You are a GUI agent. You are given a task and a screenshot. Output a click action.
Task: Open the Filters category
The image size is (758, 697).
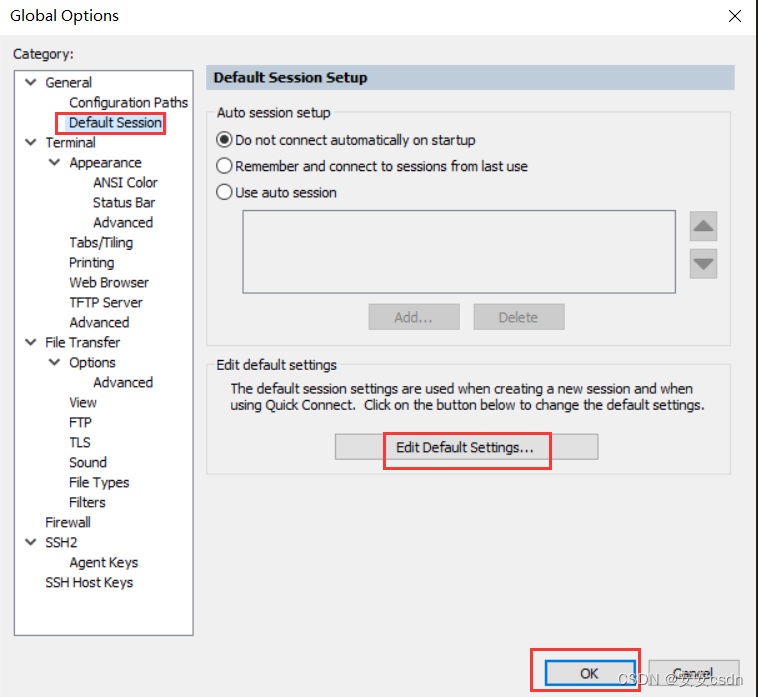tap(87, 503)
